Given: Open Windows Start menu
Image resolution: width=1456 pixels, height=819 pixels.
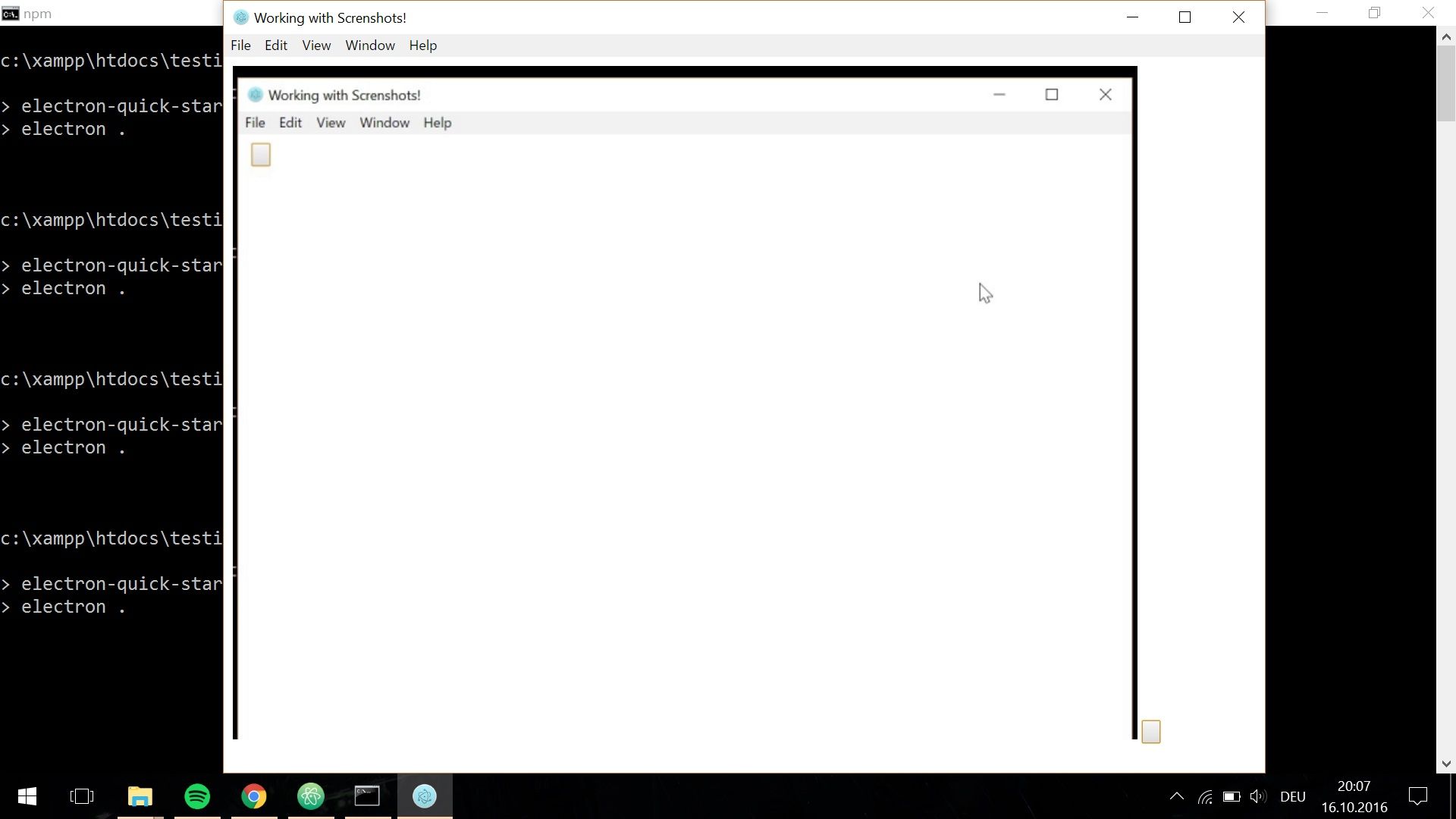Looking at the screenshot, I should [27, 796].
